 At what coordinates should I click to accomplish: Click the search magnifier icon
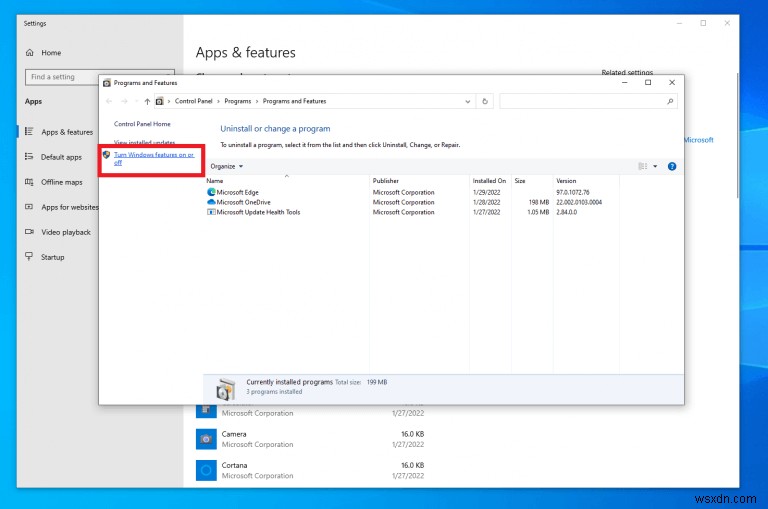(670, 101)
